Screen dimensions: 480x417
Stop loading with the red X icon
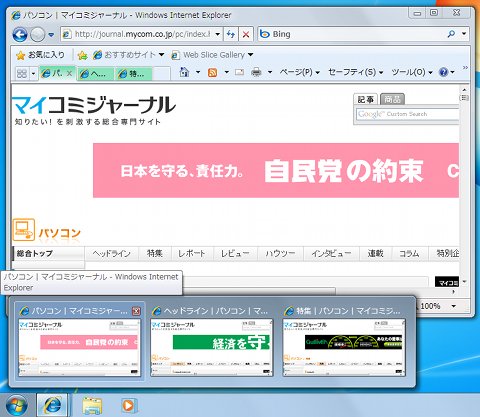click(x=246, y=34)
